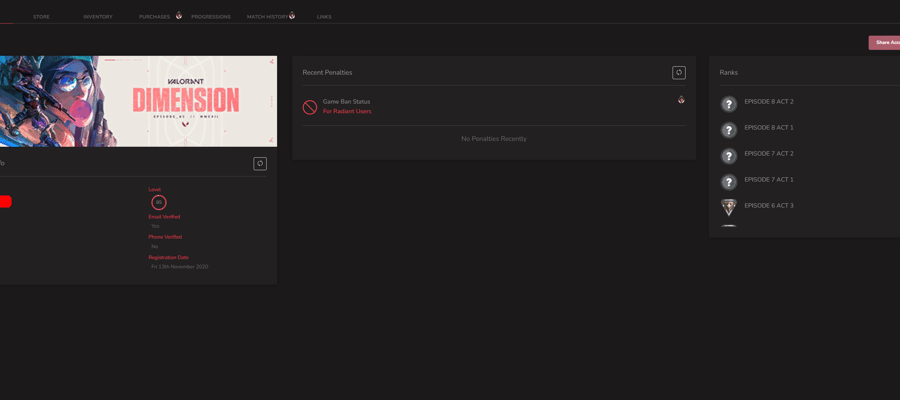
Task: Click the Phone Verified 'No' value
Action: (154, 247)
